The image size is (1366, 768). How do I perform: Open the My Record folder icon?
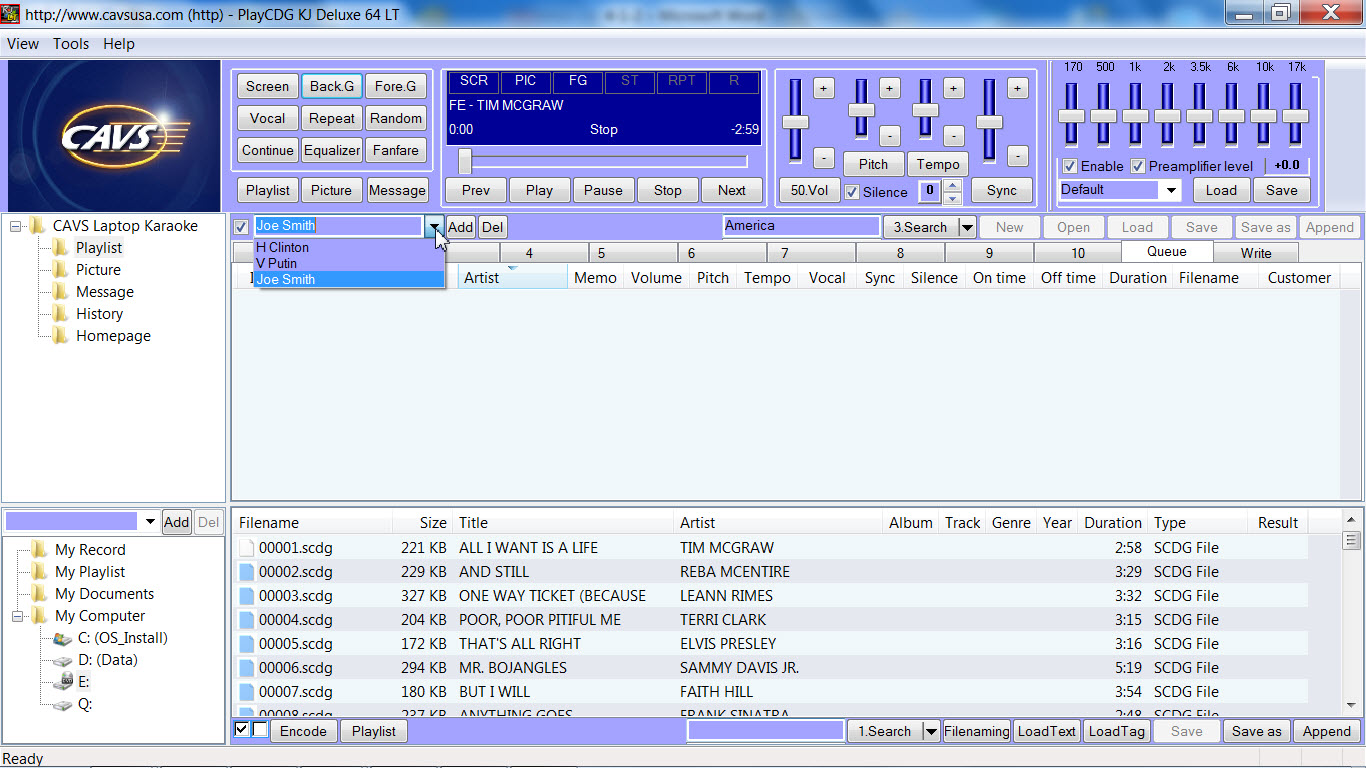coord(40,550)
